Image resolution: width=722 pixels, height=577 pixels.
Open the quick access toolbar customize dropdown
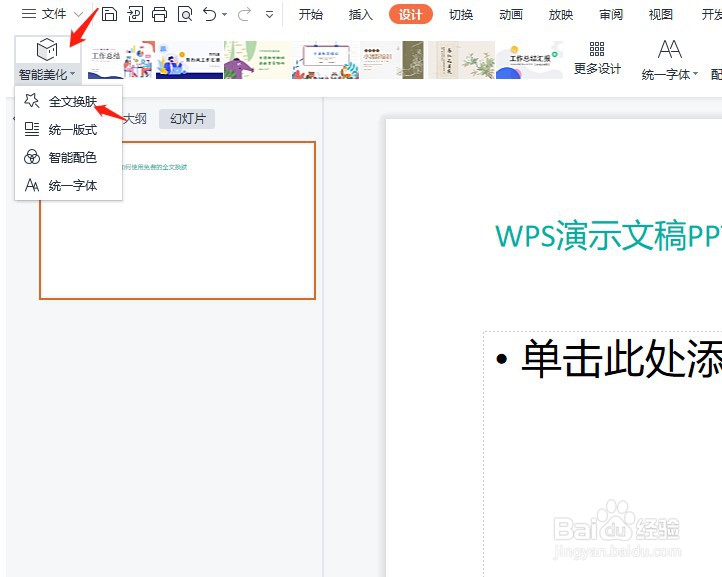coord(269,15)
